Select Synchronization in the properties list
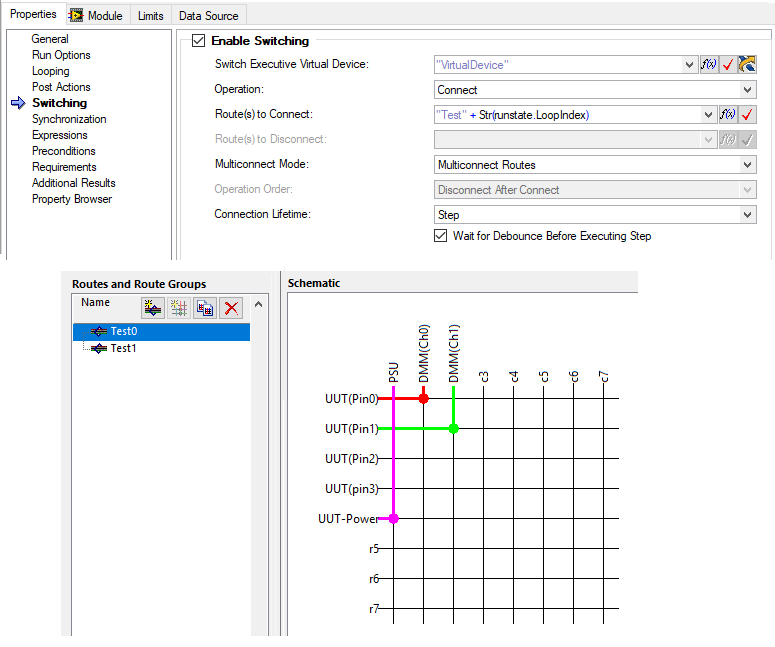 coord(69,119)
